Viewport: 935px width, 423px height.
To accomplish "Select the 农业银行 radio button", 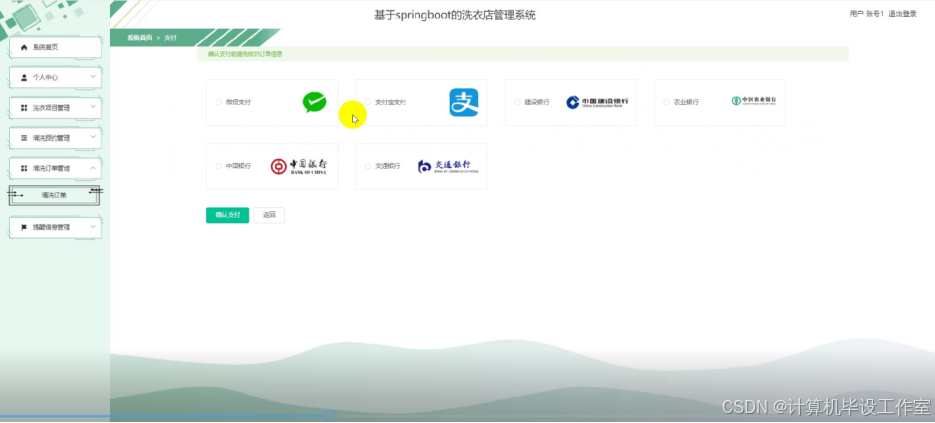I will 666,102.
